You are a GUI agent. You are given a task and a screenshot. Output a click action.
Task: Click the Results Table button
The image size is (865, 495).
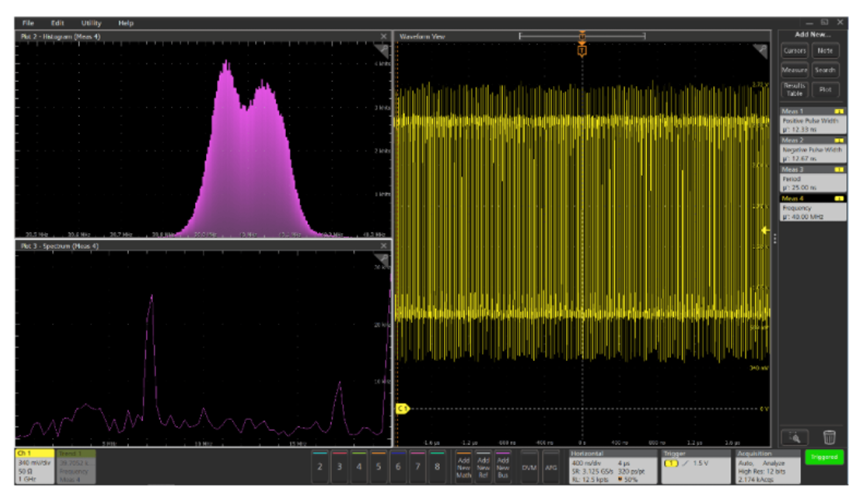coord(794,89)
